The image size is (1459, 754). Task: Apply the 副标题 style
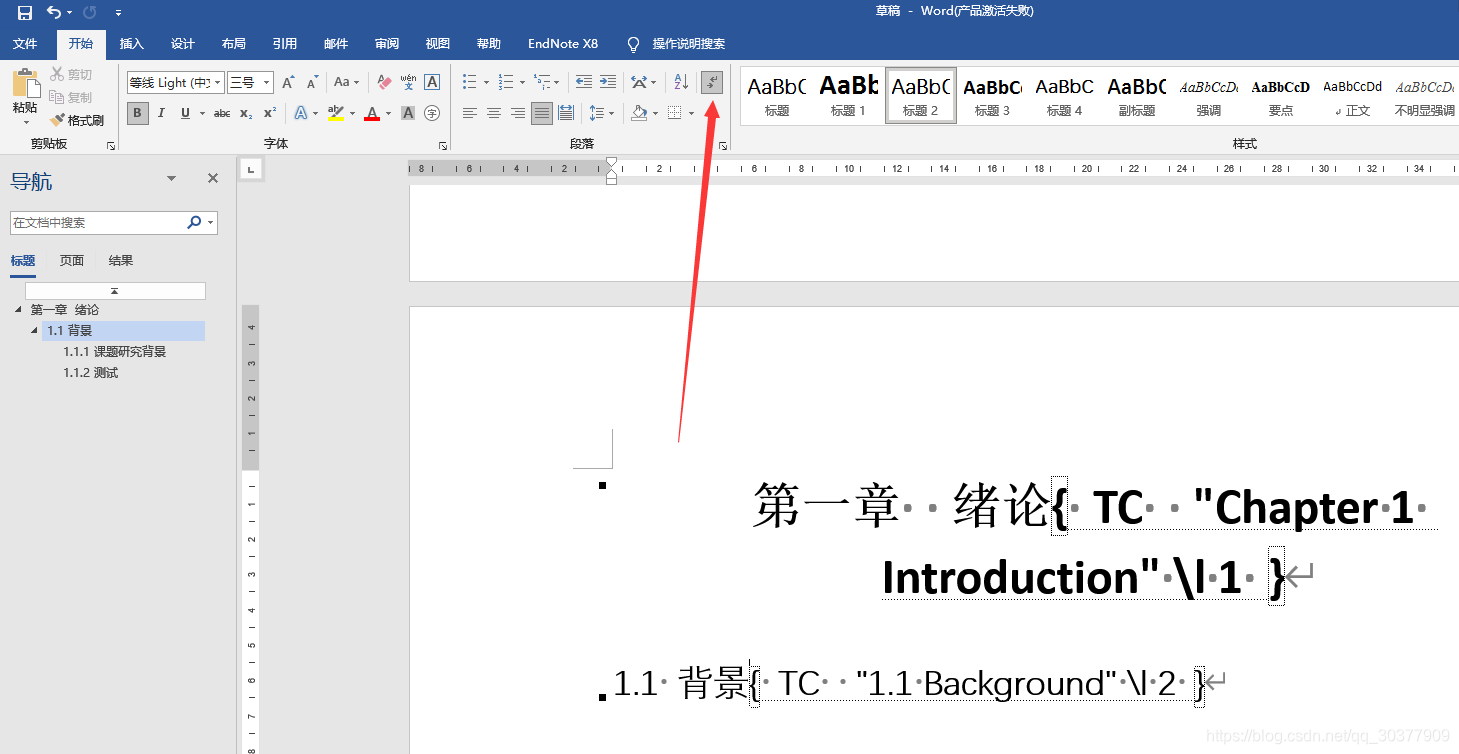(1136, 96)
